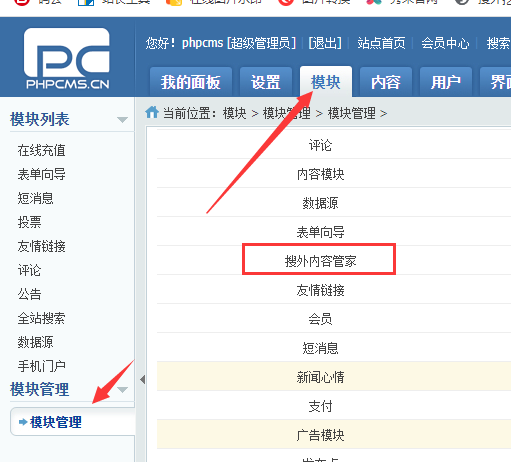Viewport: 511px width, 462px height.
Task: Switch to the 模块 tab
Action: pos(326,82)
